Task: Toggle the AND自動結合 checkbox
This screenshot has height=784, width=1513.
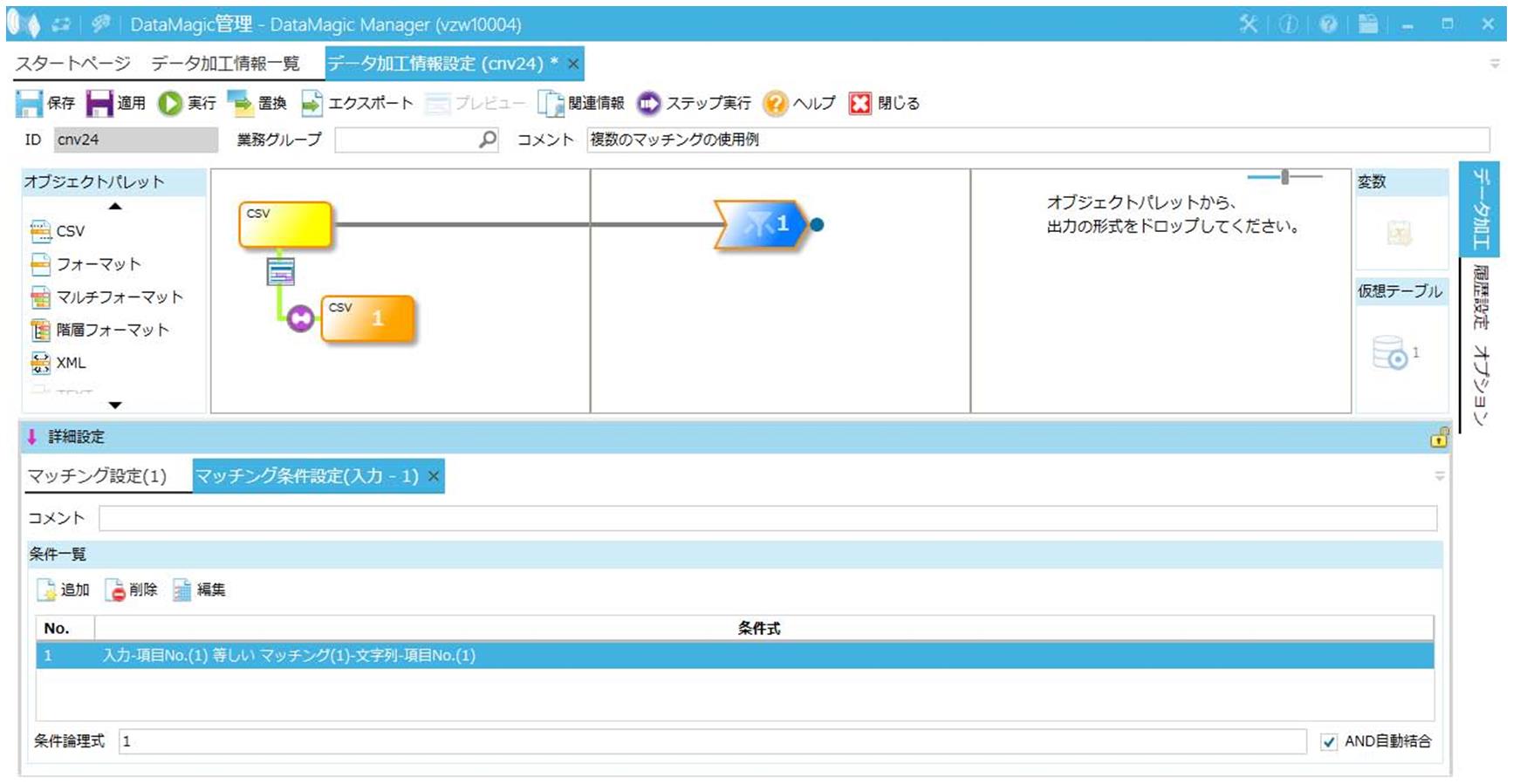Action: (1329, 742)
